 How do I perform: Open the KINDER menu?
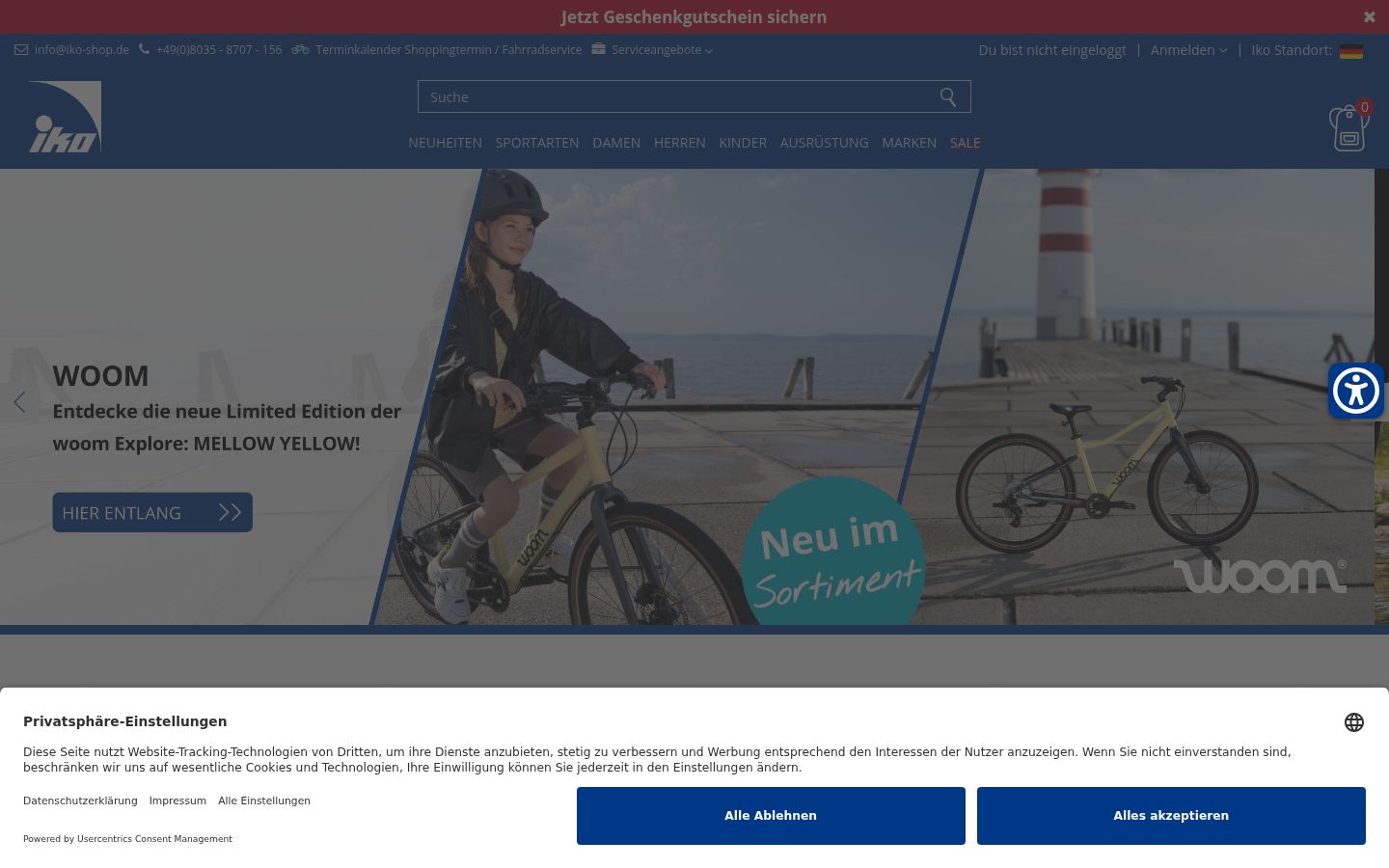pyautogui.click(x=743, y=143)
